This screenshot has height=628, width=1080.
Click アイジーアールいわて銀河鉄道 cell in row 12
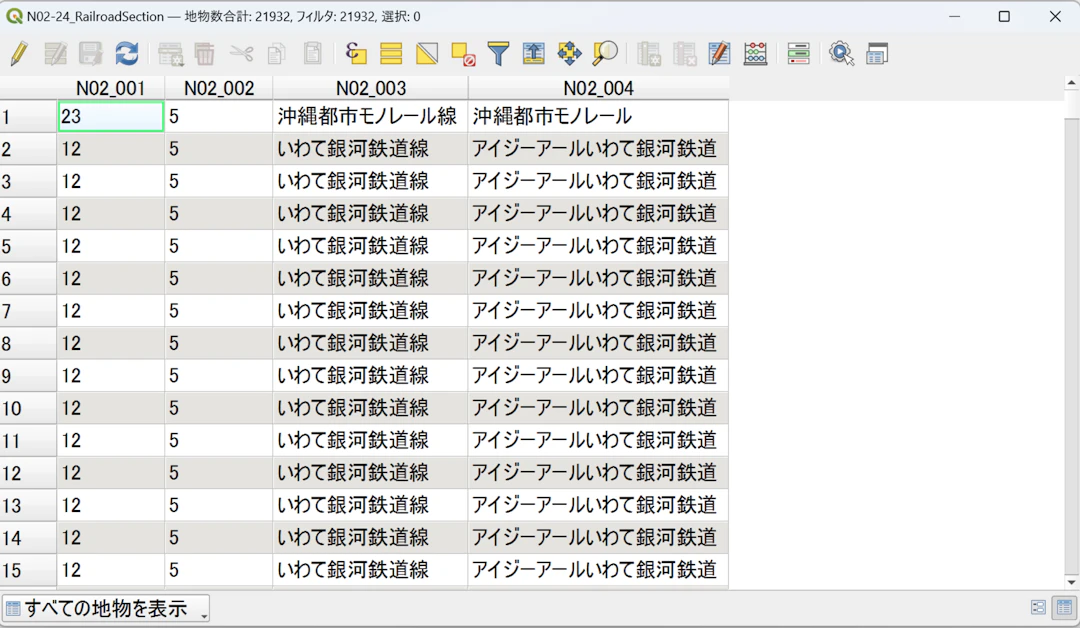click(x=598, y=472)
